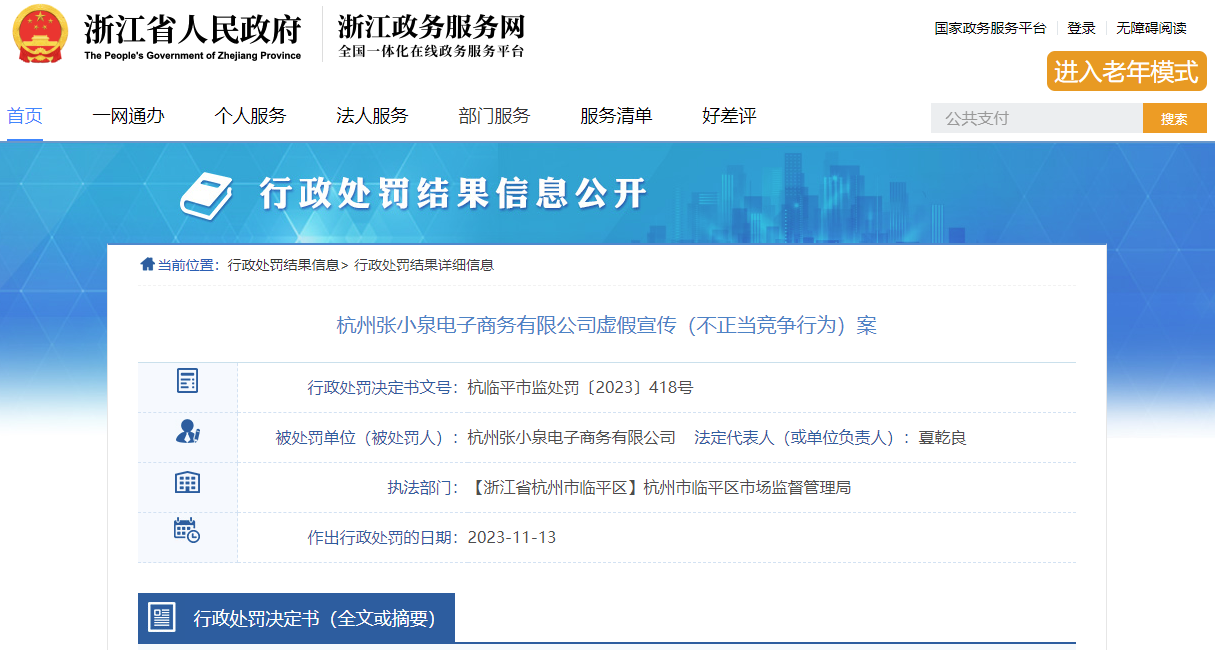Click the book icon in the banner
Screen dimensions: 1215x650
(x=207, y=195)
